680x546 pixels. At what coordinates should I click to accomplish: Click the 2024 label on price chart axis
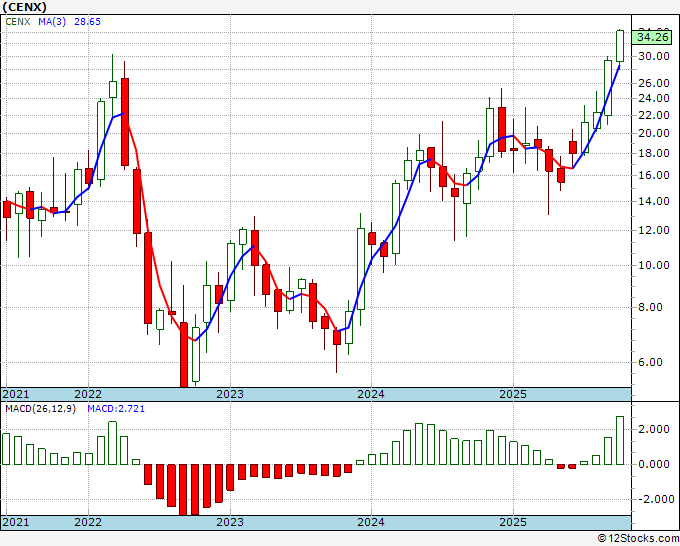pos(371,394)
